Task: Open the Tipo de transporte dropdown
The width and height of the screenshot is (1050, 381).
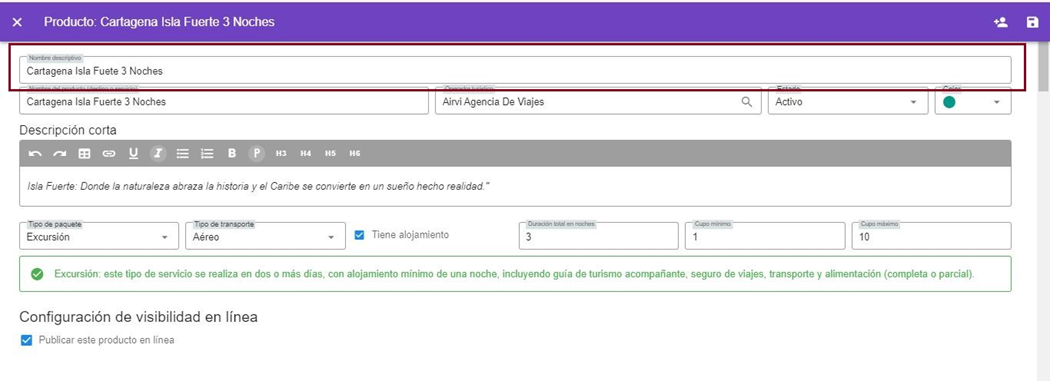Action: (265, 236)
